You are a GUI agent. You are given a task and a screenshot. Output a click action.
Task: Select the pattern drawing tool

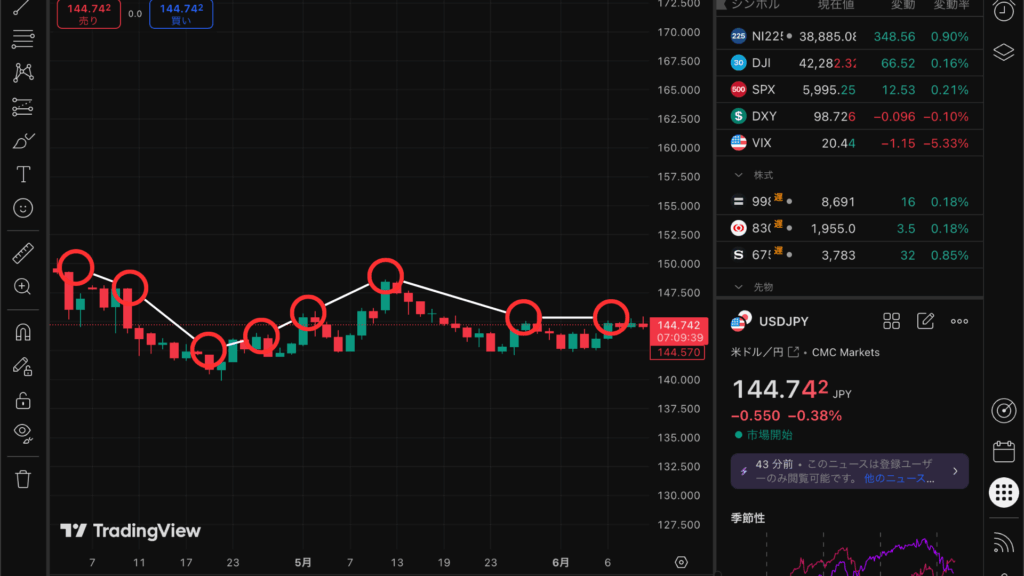[x=23, y=73]
